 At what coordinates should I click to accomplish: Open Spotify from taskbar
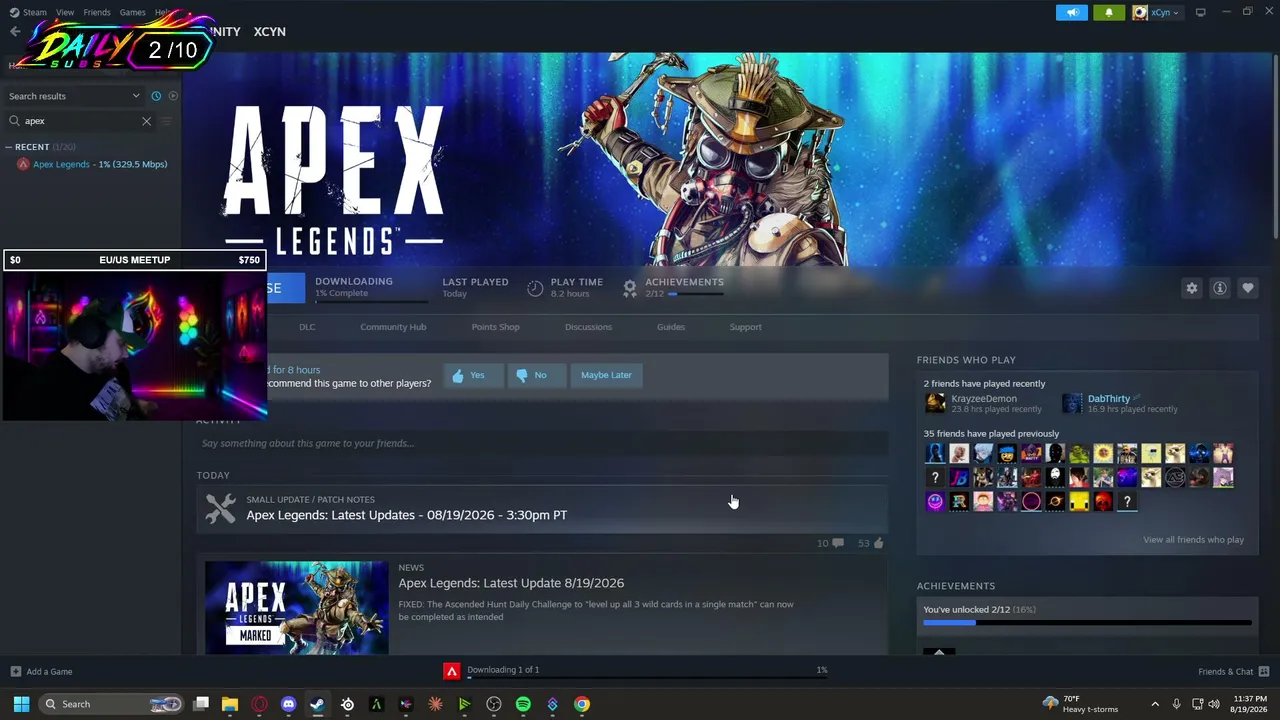click(523, 704)
